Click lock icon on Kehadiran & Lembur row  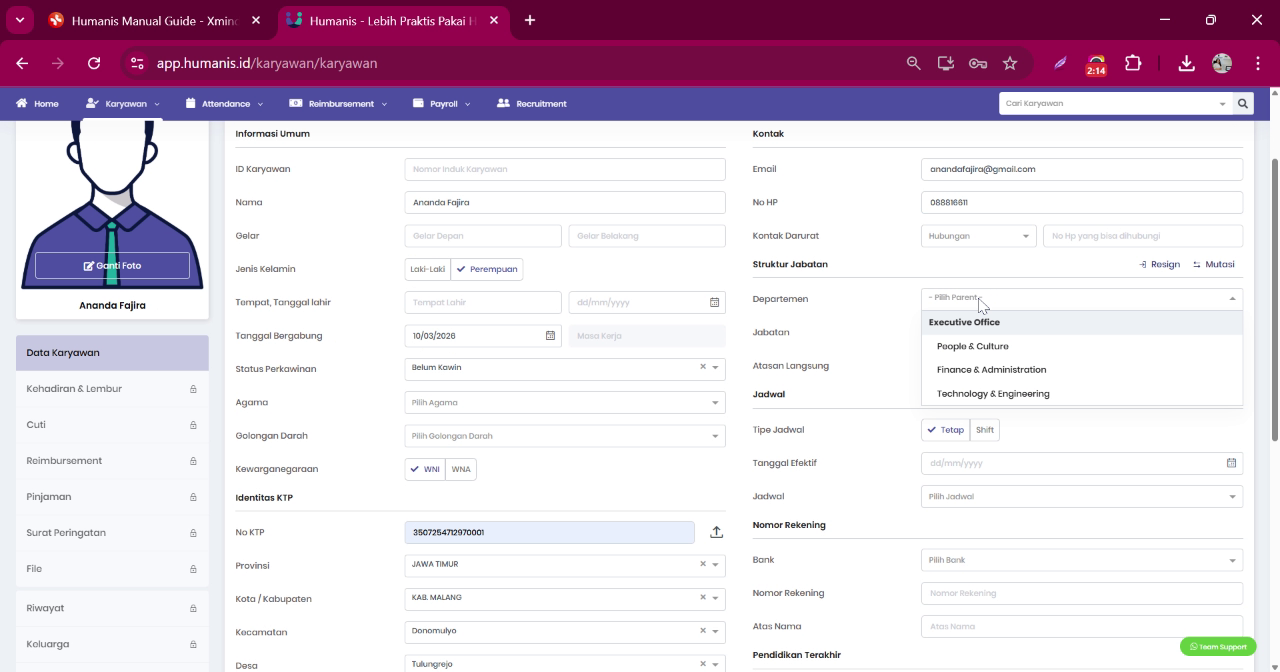click(193, 389)
